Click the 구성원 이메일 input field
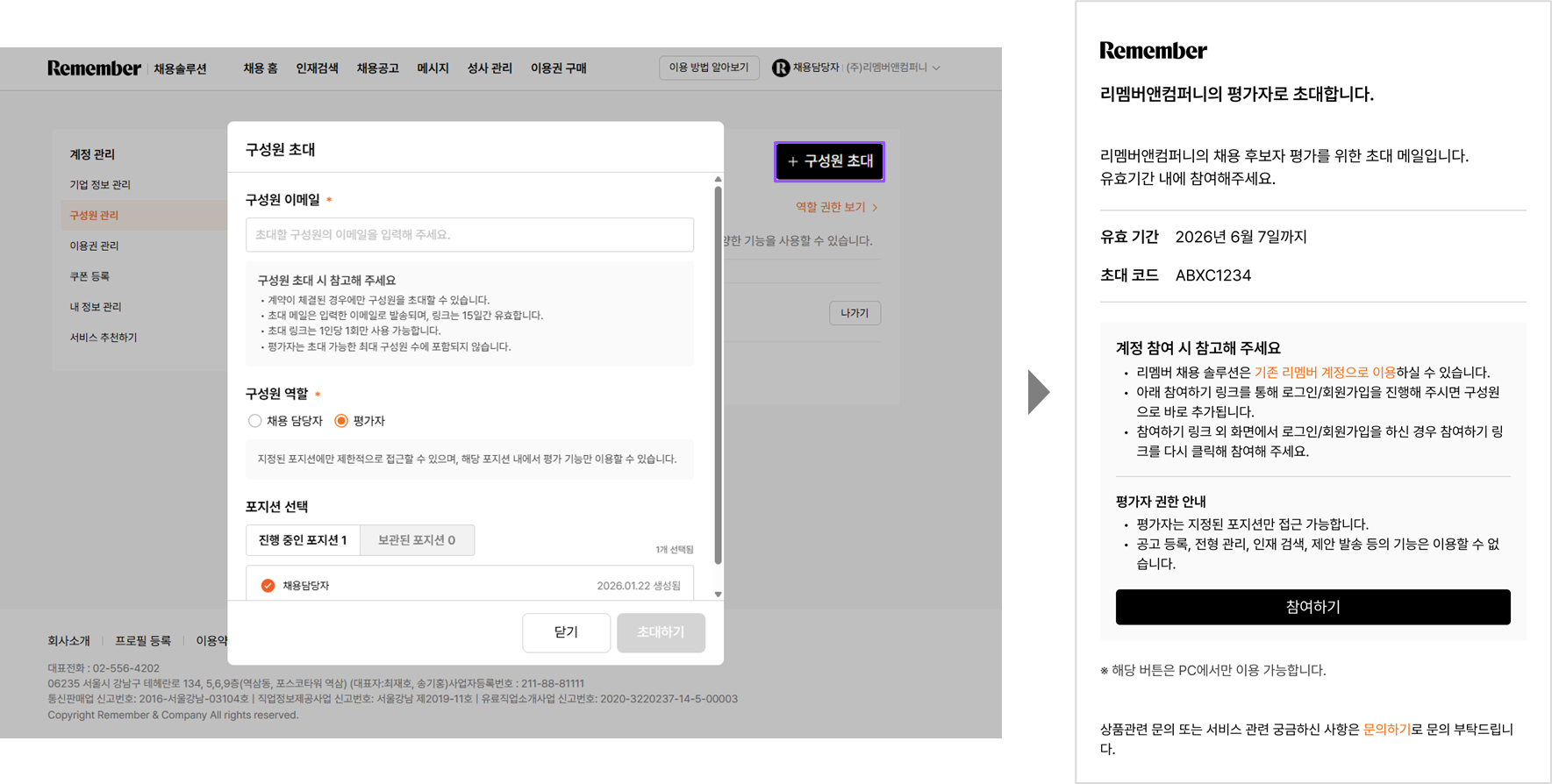This screenshot has width=1552, height=784. pos(469,235)
